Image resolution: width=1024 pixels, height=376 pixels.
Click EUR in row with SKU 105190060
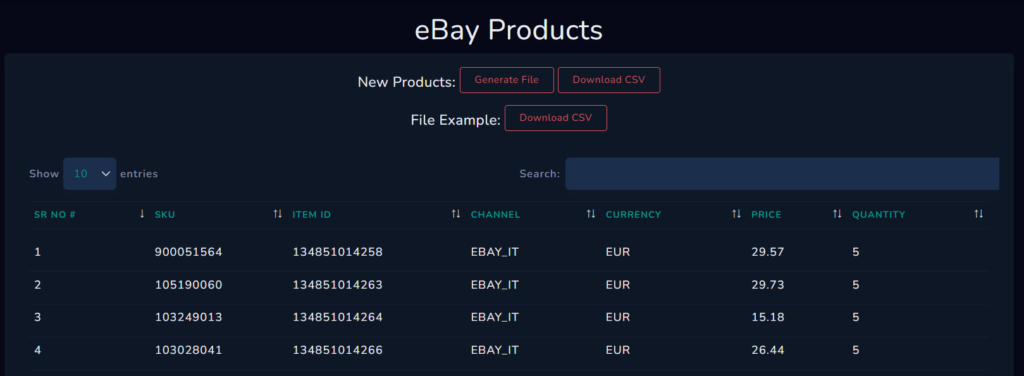click(618, 285)
